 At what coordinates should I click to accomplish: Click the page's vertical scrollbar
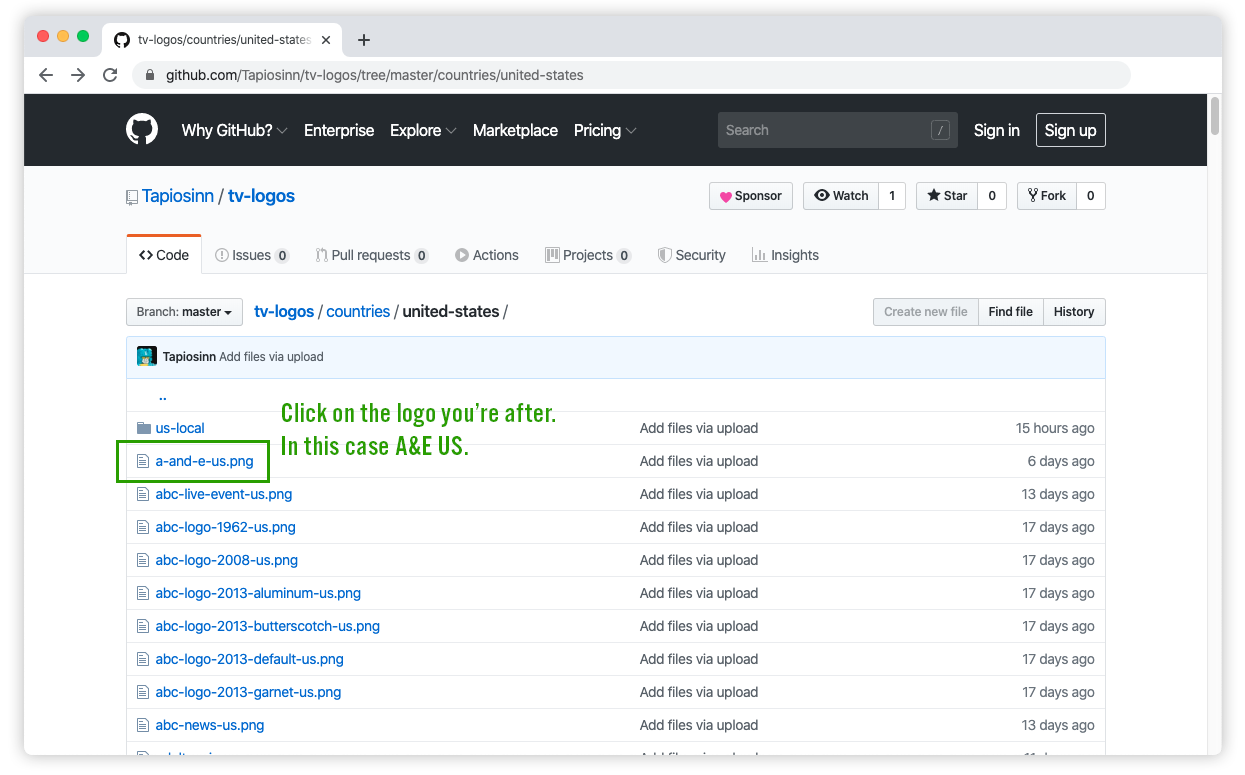tap(1215, 115)
